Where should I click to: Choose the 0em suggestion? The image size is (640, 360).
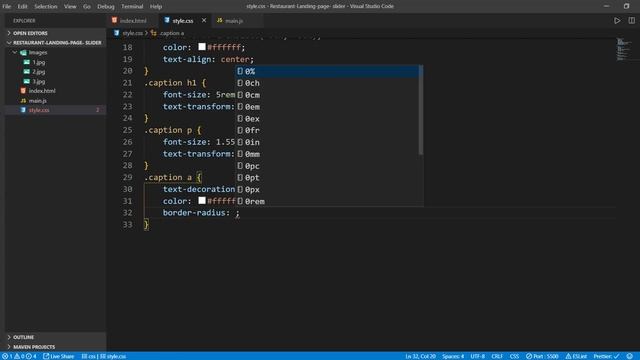[x=327, y=107]
